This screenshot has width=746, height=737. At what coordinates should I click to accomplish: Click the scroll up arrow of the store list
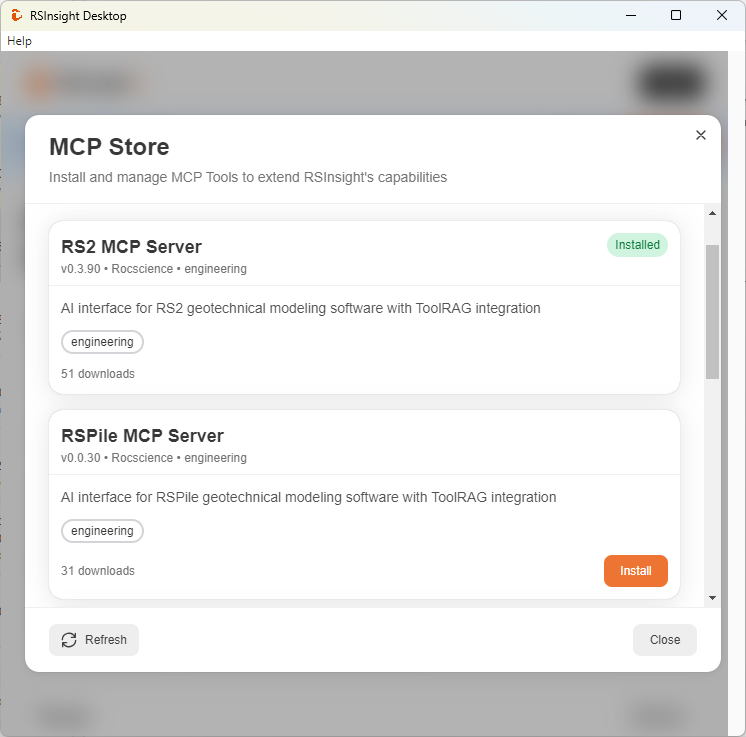[x=712, y=213]
